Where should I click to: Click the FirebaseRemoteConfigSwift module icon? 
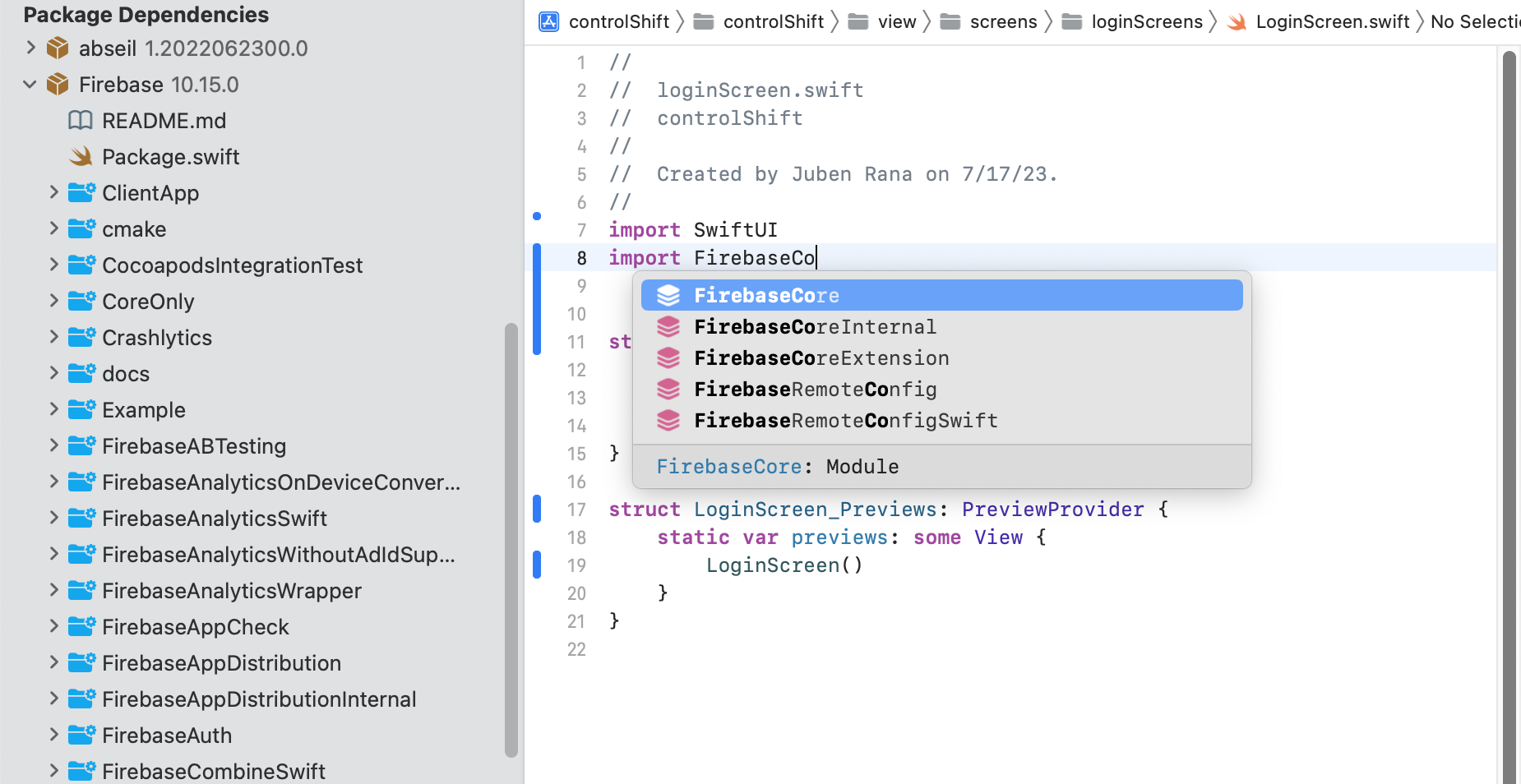(668, 421)
